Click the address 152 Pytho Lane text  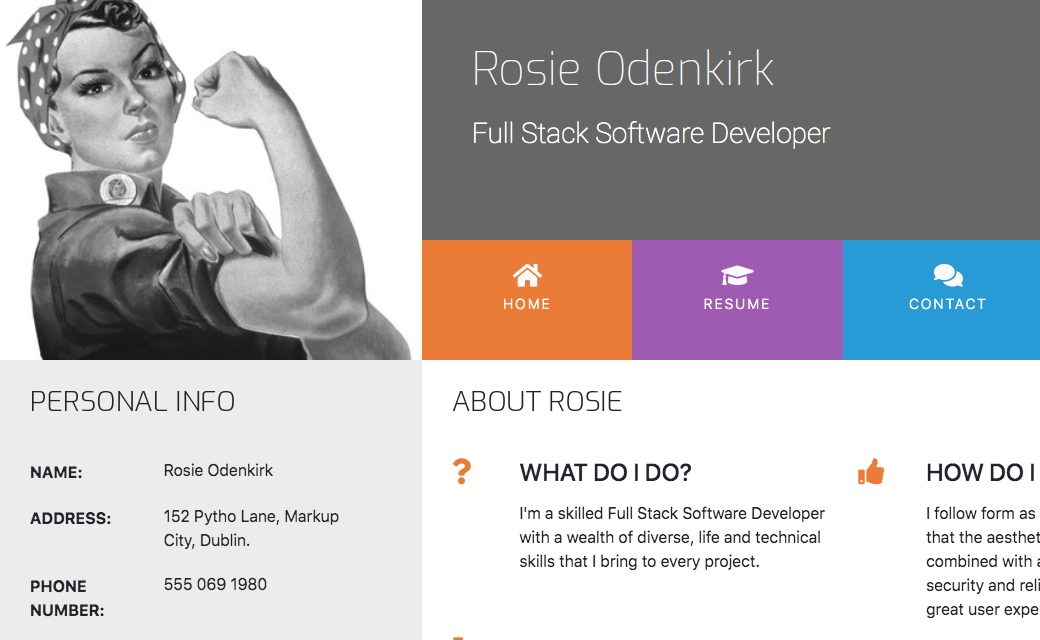click(251, 516)
